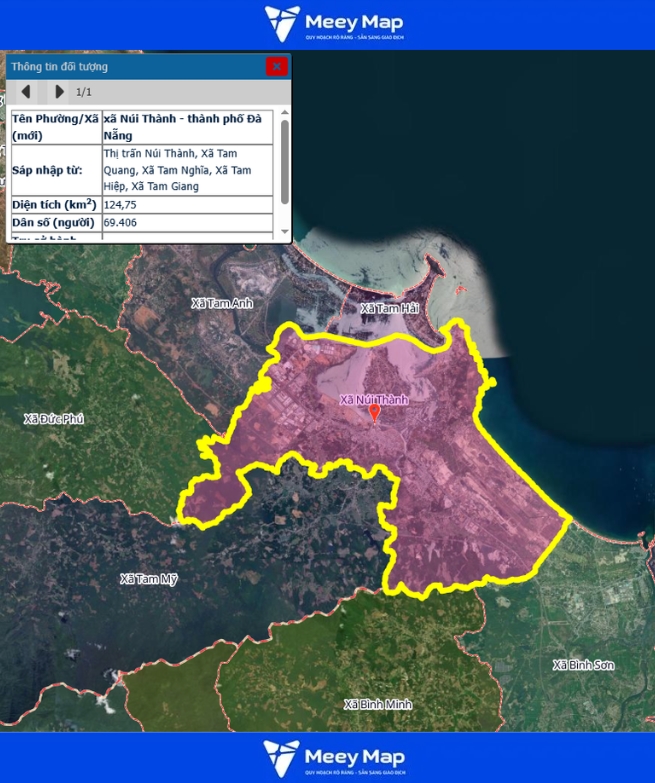Go to next object with right arrow

59,92
